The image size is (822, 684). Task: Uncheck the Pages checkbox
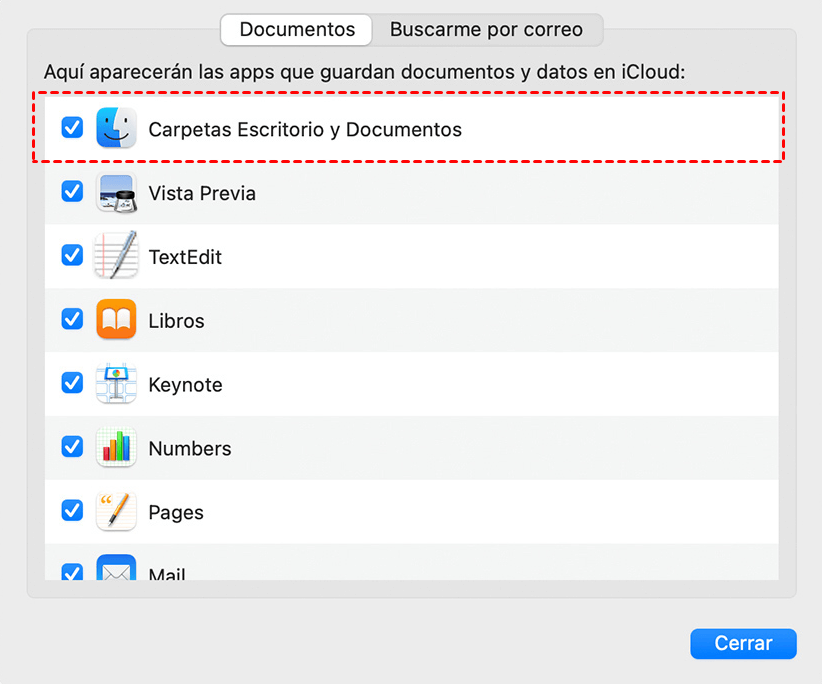[72, 512]
